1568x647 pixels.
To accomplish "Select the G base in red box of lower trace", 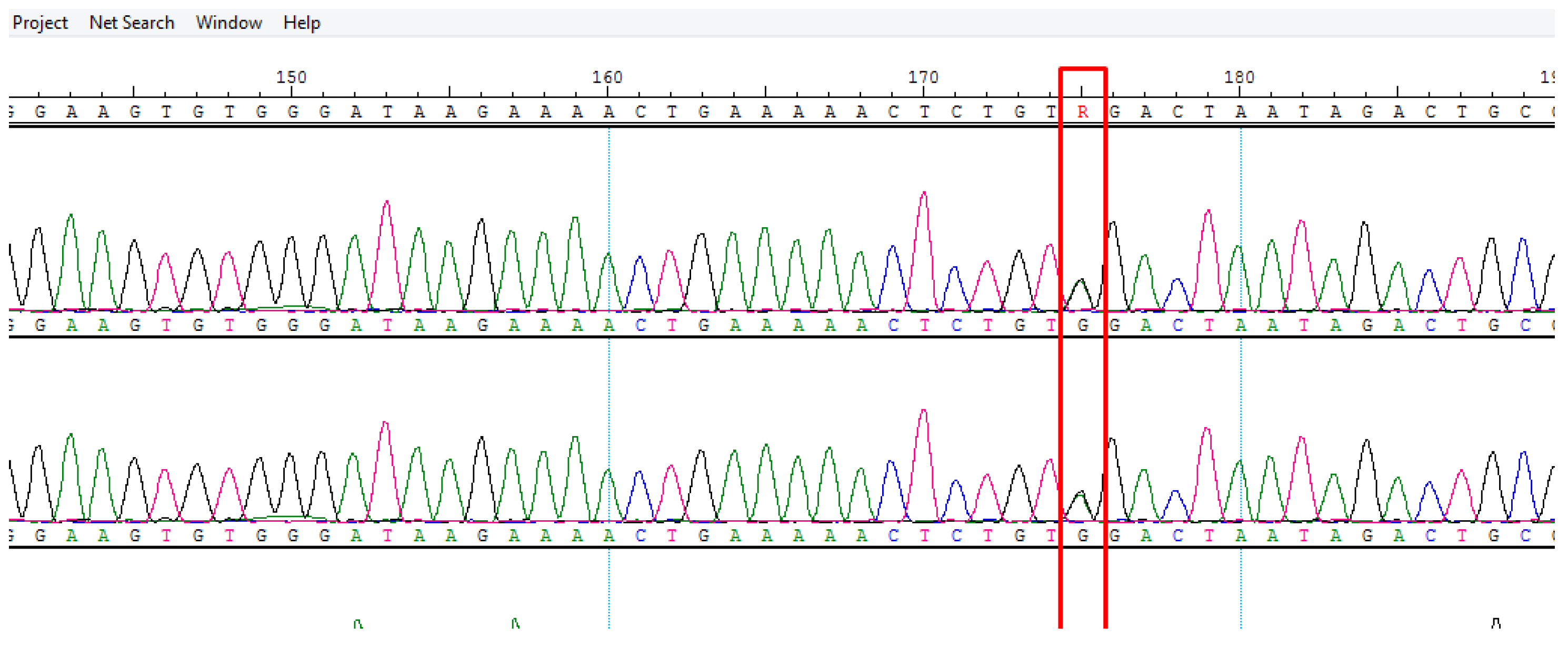I will click(1082, 535).
